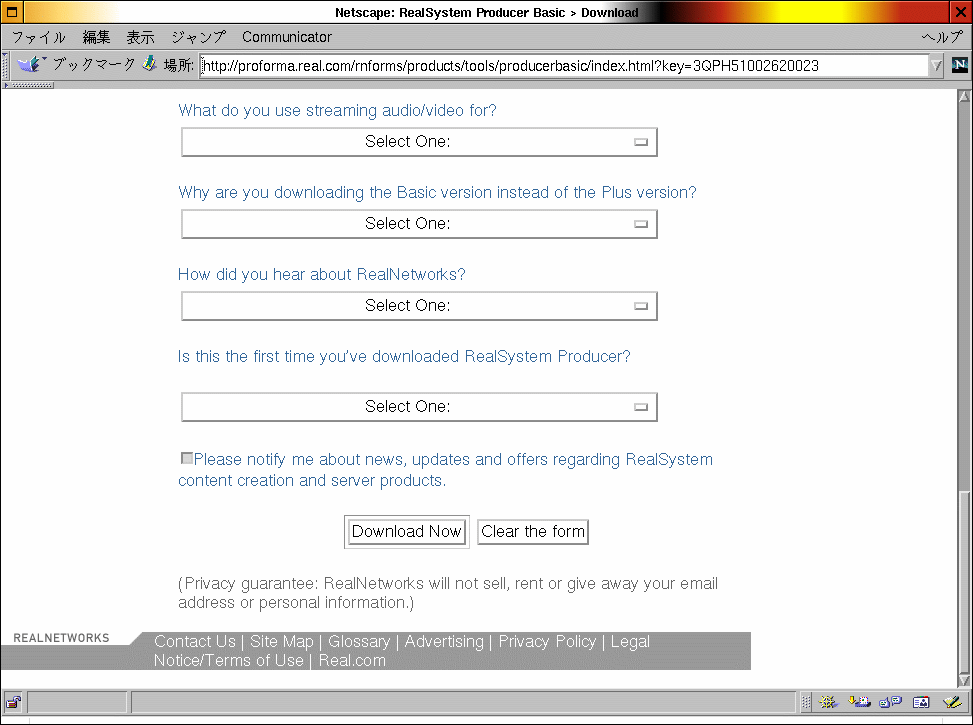The height and width of the screenshot is (725, 973).
Task: Follow the Legal Notice/Terms of Use link
Action: point(228,660)
